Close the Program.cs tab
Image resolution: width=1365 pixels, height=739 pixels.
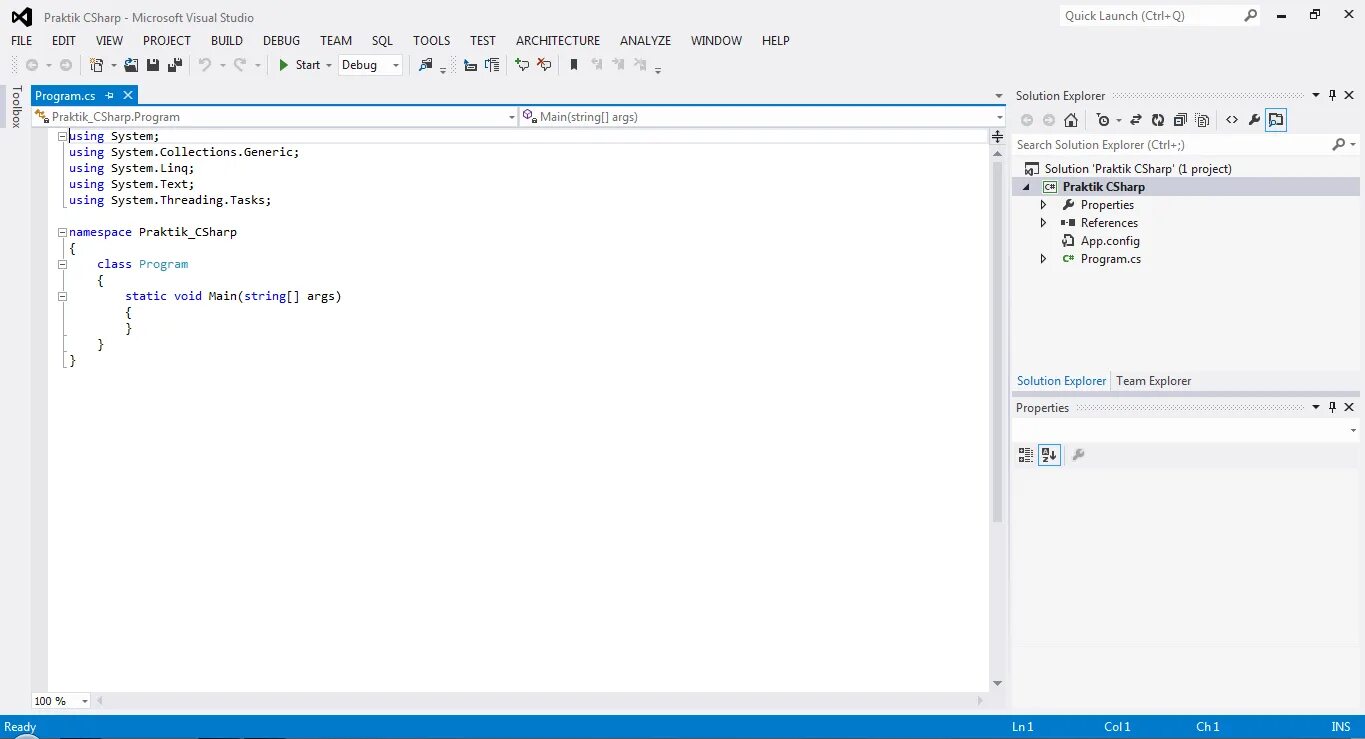[127, 95]
